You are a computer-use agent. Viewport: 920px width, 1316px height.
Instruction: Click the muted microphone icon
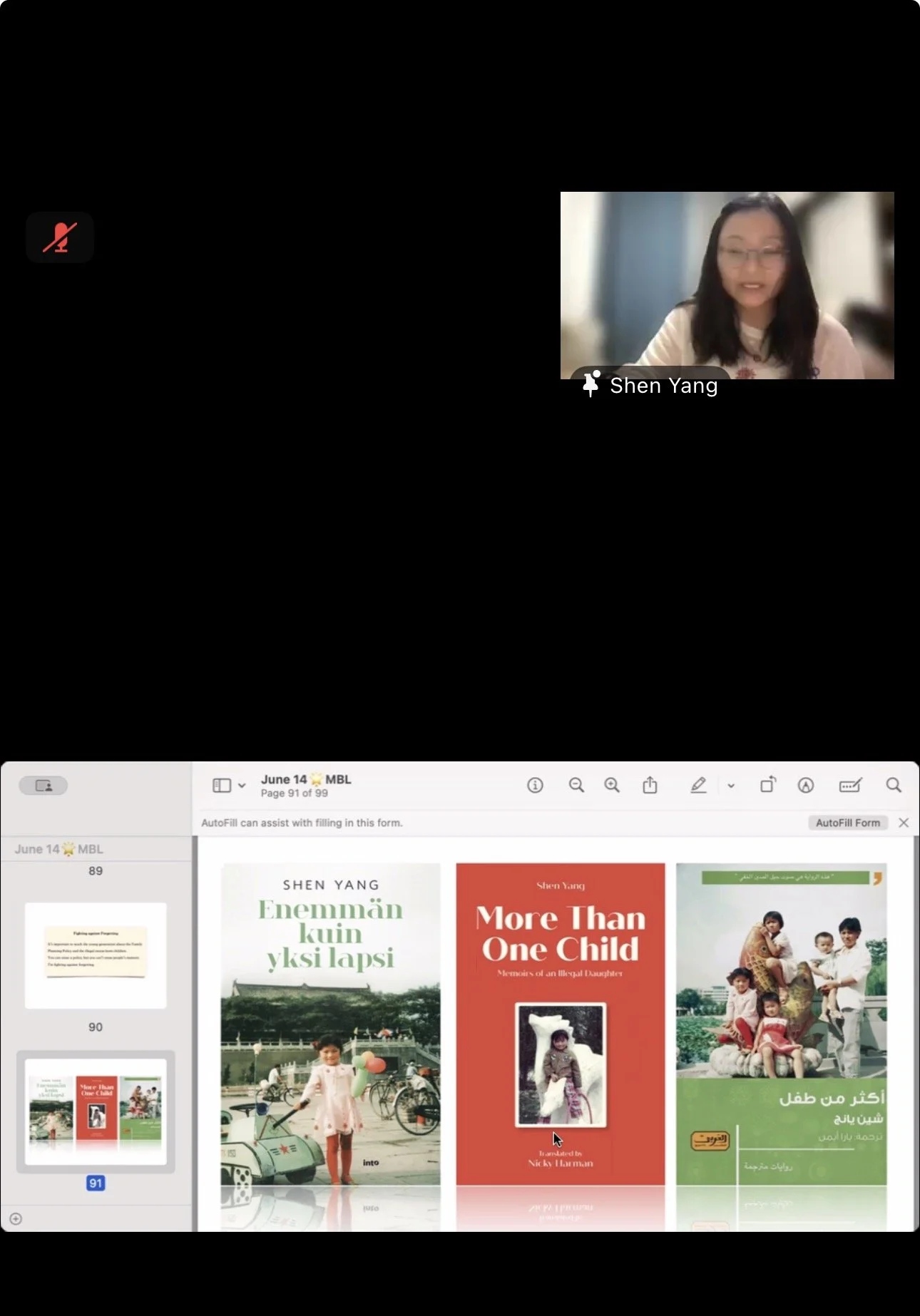(x=60, y=237)
